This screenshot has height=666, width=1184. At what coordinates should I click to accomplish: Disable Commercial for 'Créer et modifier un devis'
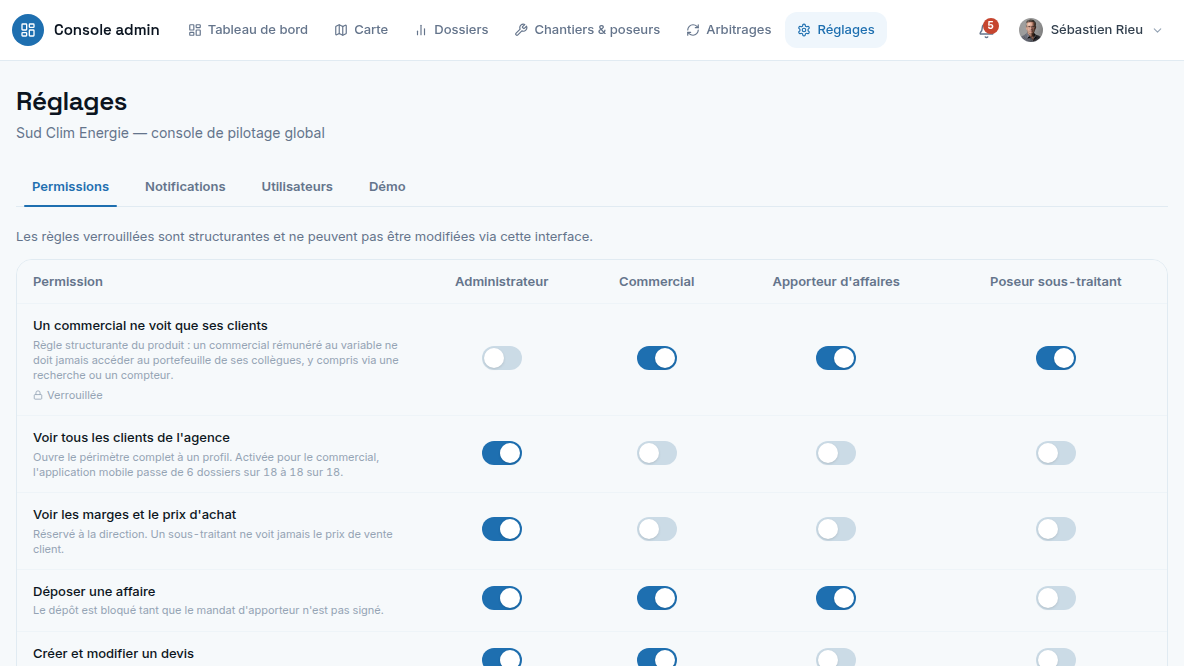tap(657, 657)
